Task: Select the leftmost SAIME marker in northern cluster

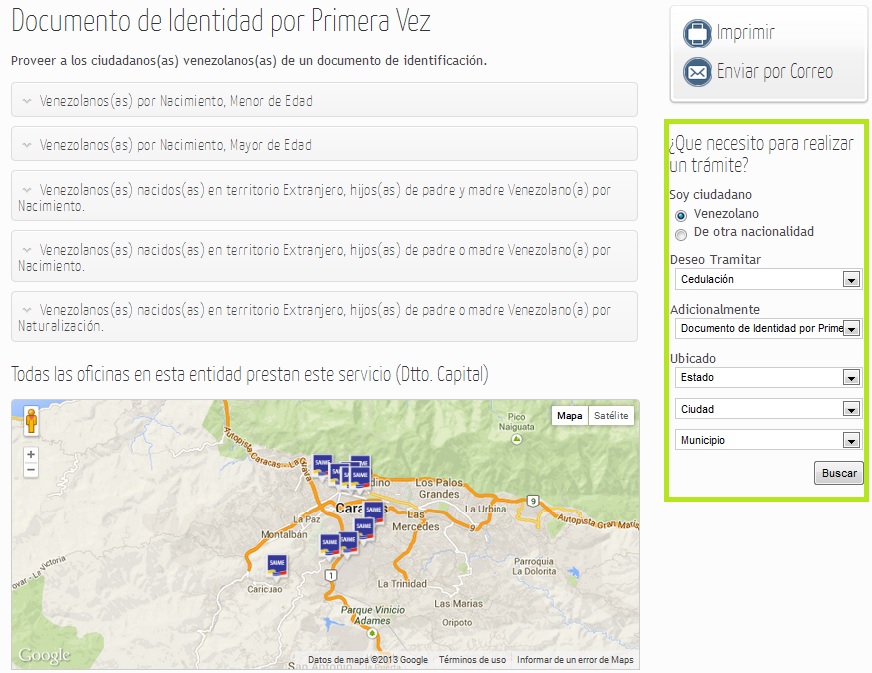Action: pyautogui.click(x=323, y=465)
